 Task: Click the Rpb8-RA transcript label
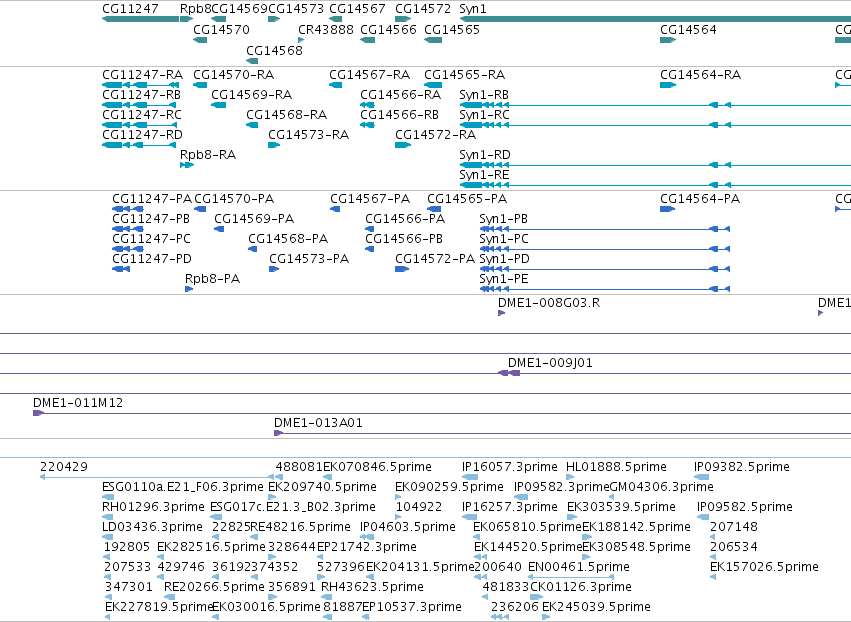[x=208, y=155]
